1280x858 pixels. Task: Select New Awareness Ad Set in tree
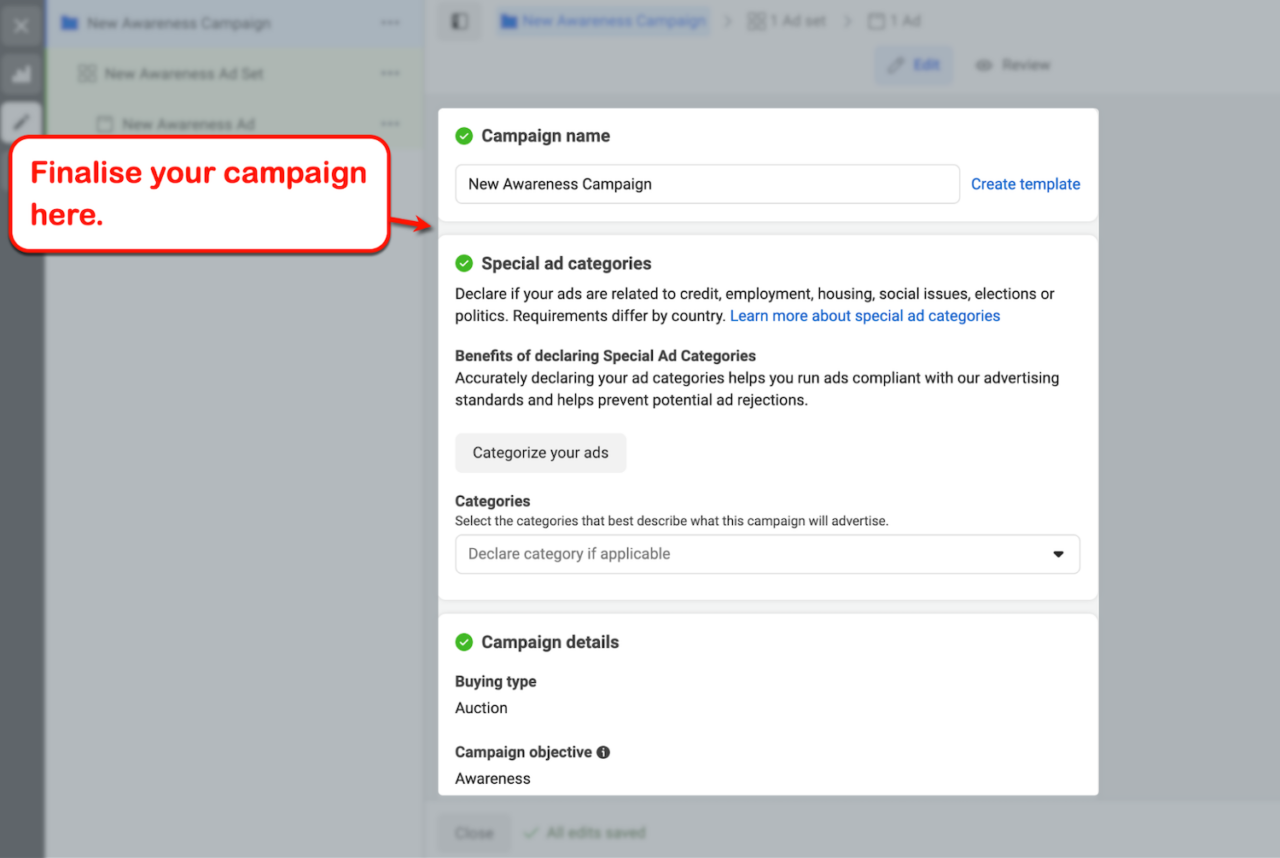(x=184, y=73)
